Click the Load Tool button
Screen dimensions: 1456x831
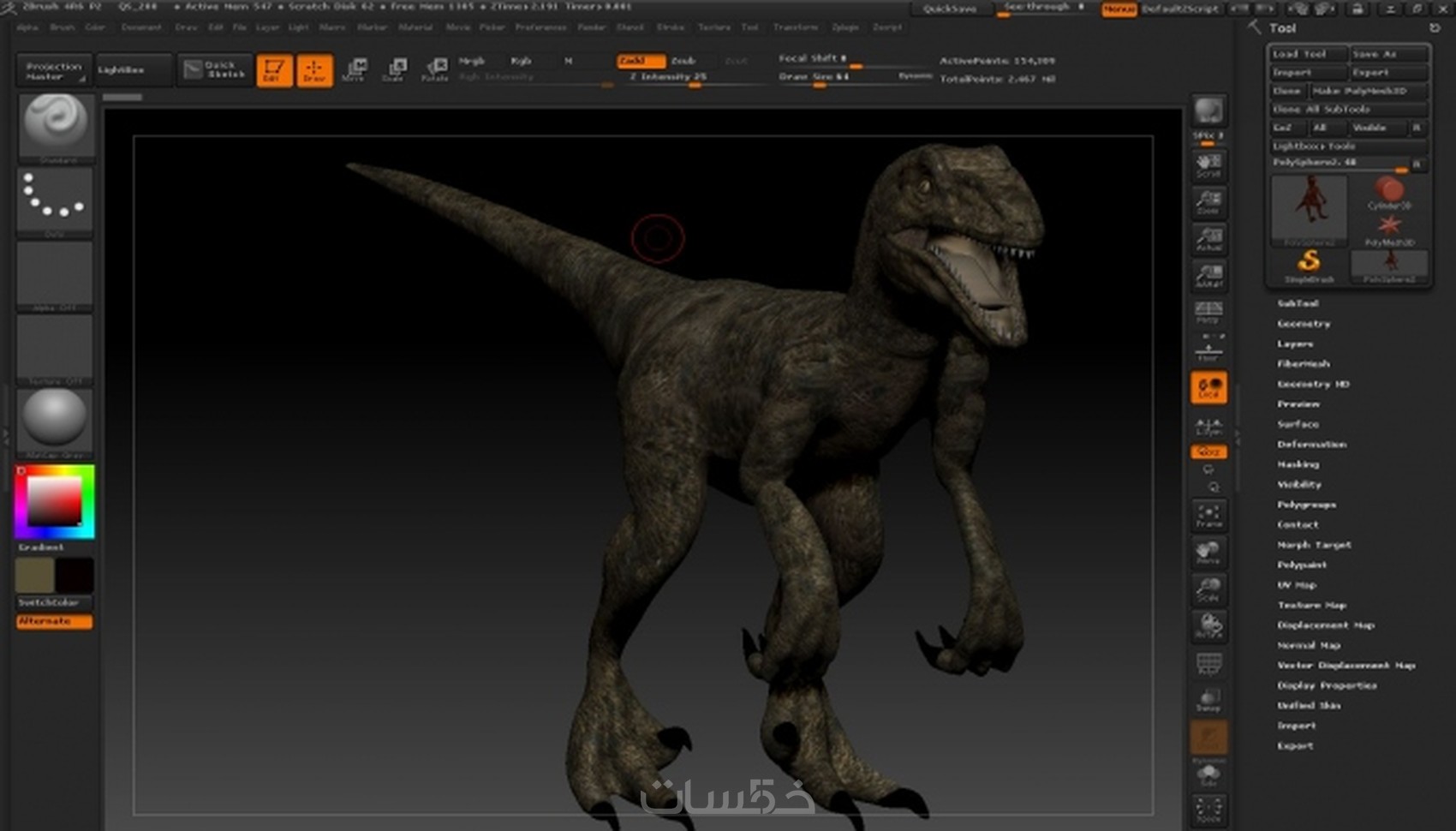1307,54
